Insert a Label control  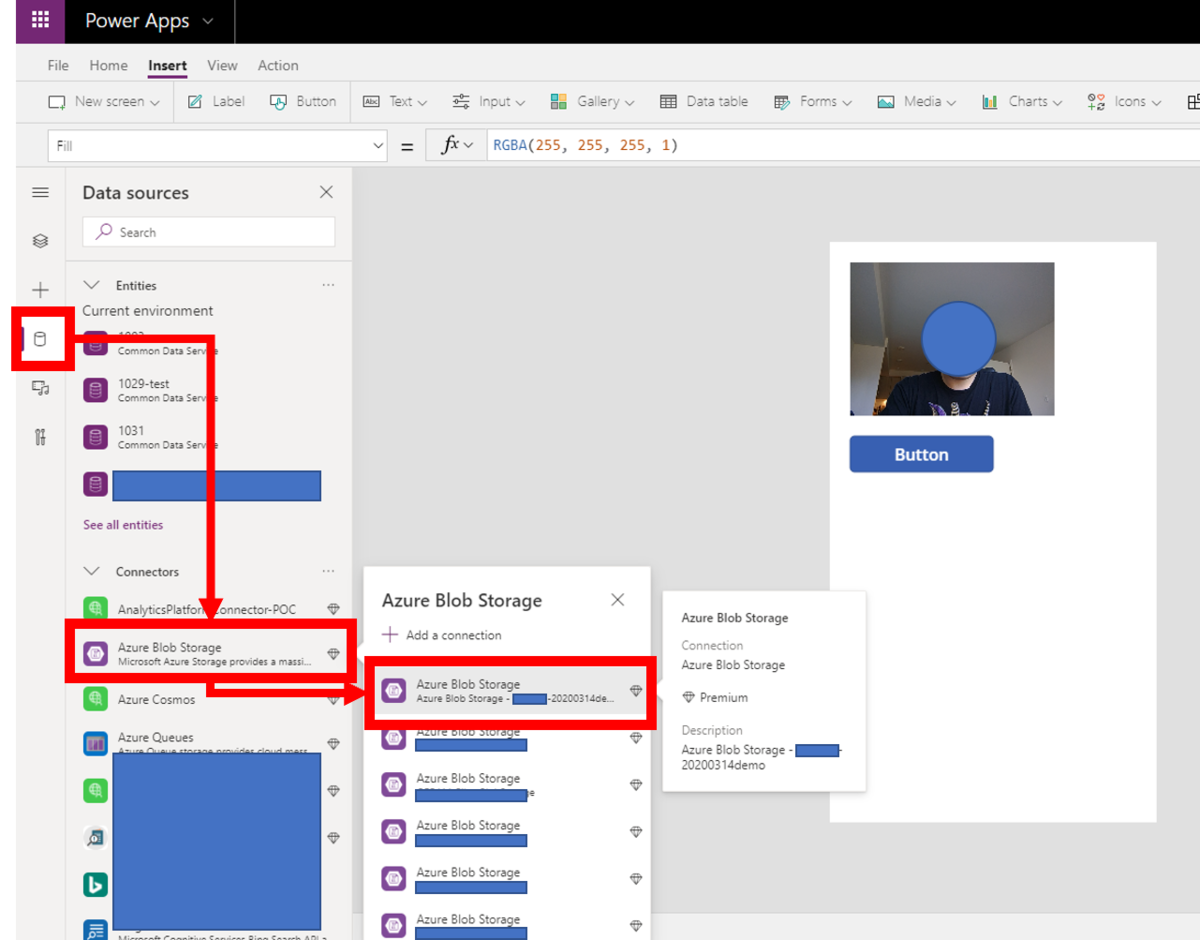216,101
